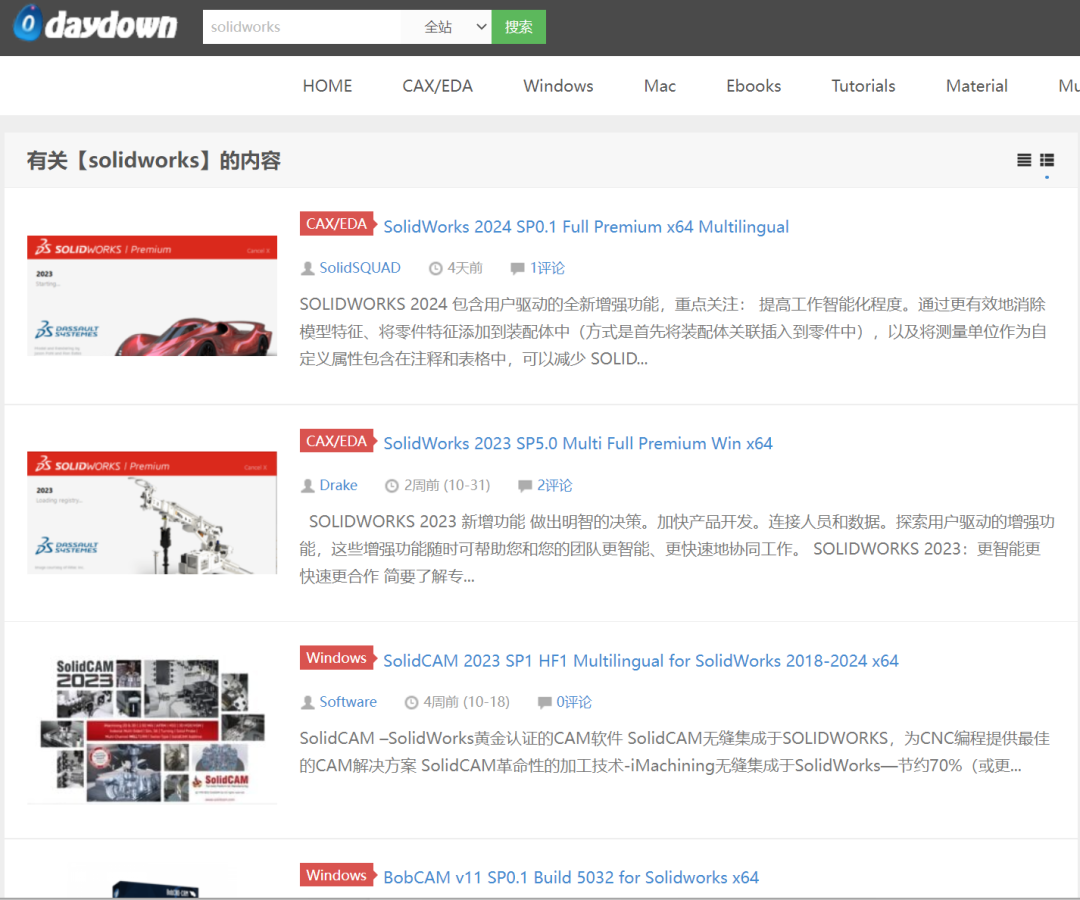
Task: Click CAX/EDA tag on SolidWorks 2024 post
Action: click(x=338, y=224)
